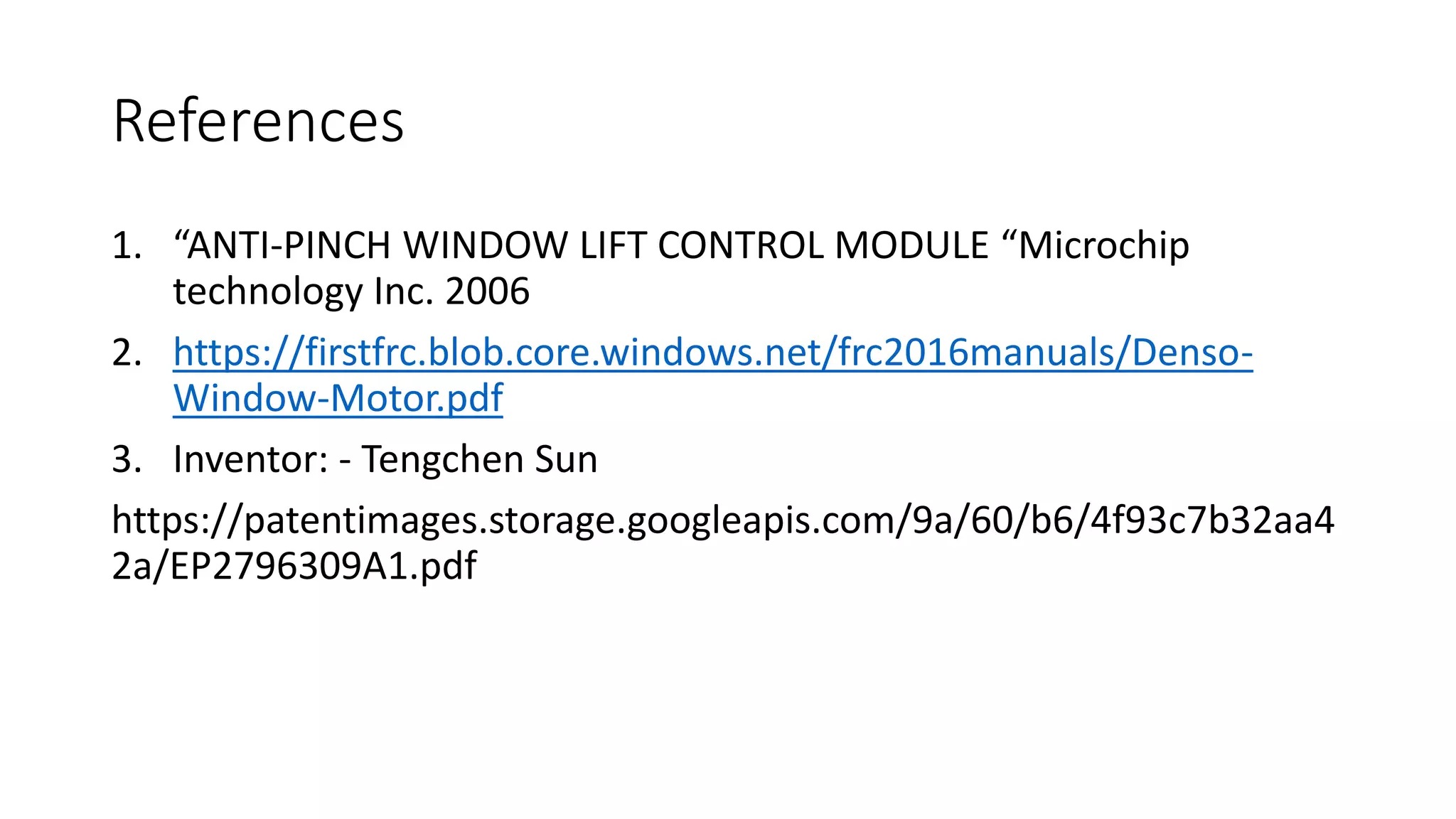Click list number 2 marker
Screen dimensions: 1456x819
click(127, 353)
